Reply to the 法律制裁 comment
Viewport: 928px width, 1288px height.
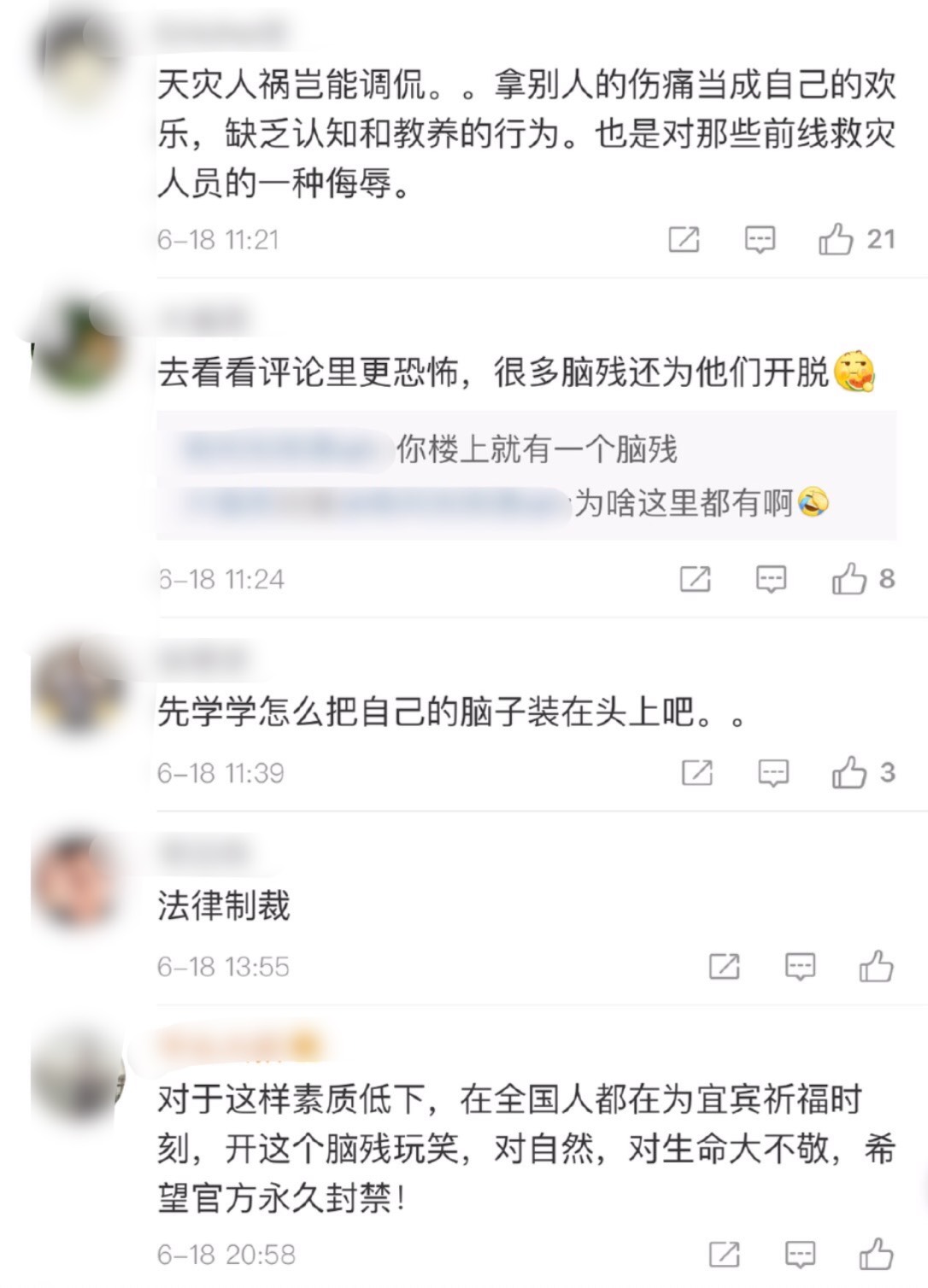pos(800,967)
